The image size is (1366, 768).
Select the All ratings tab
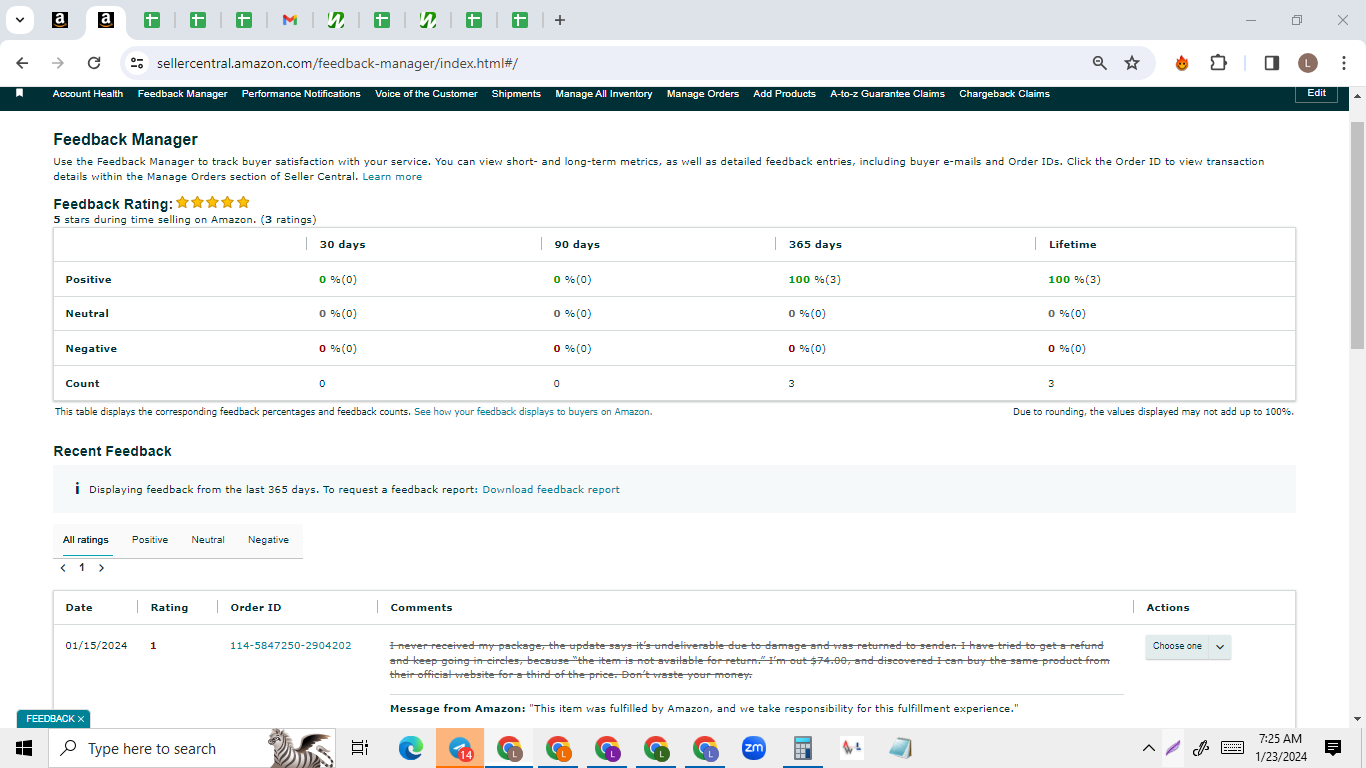[x=86, y=540]
